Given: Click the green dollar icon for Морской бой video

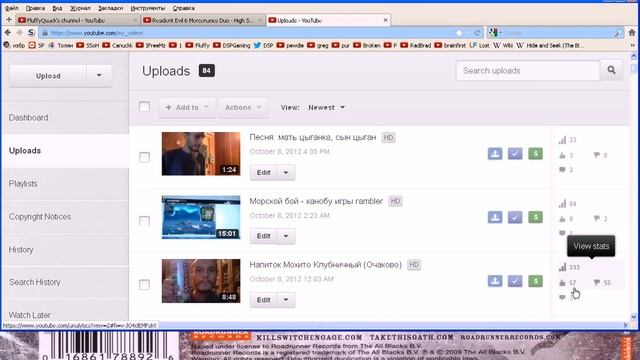Looking at the screenshot, I should (536, 217).
